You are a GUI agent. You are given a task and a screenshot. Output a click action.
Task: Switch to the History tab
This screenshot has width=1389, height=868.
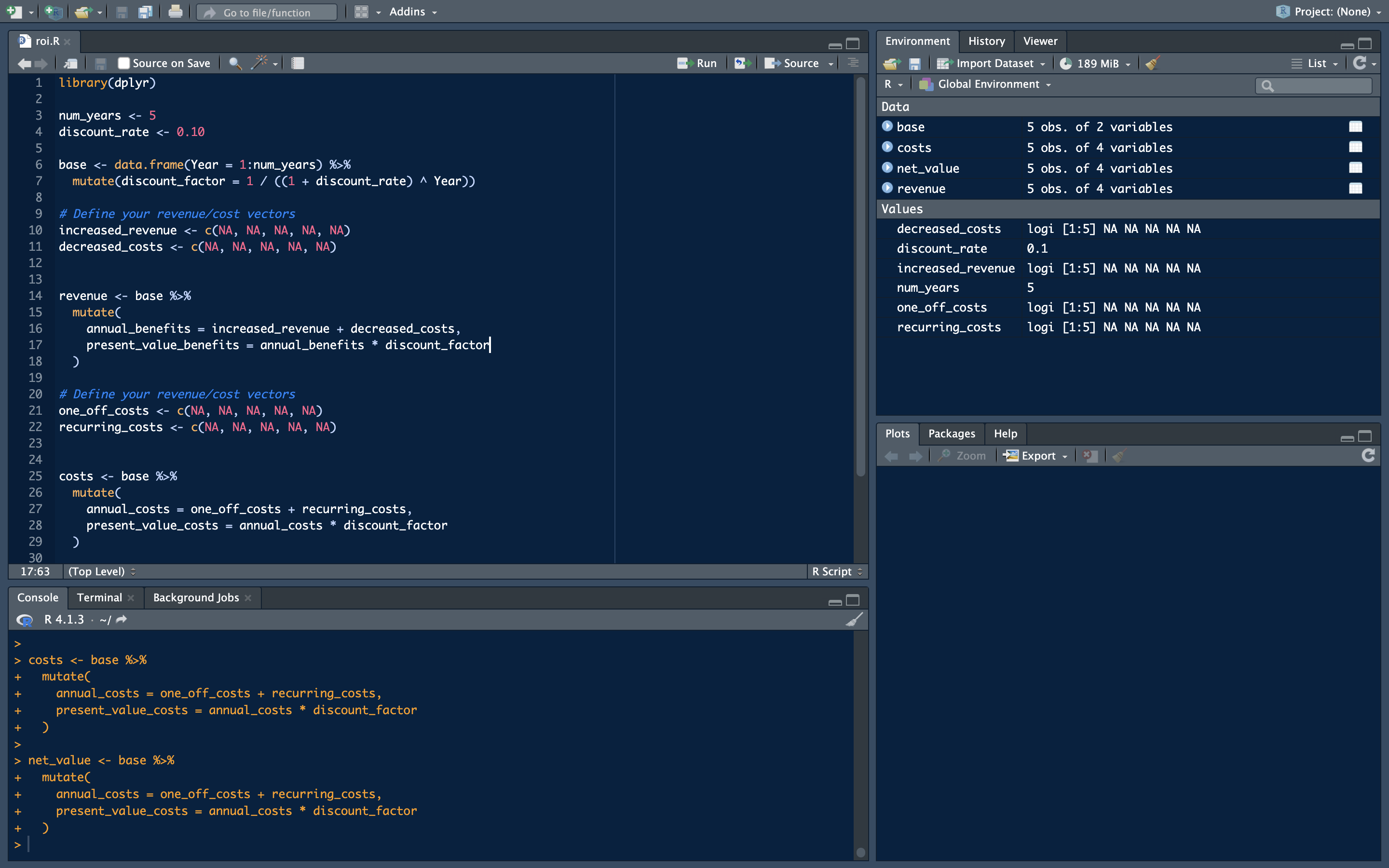click(x=986, y=41)
